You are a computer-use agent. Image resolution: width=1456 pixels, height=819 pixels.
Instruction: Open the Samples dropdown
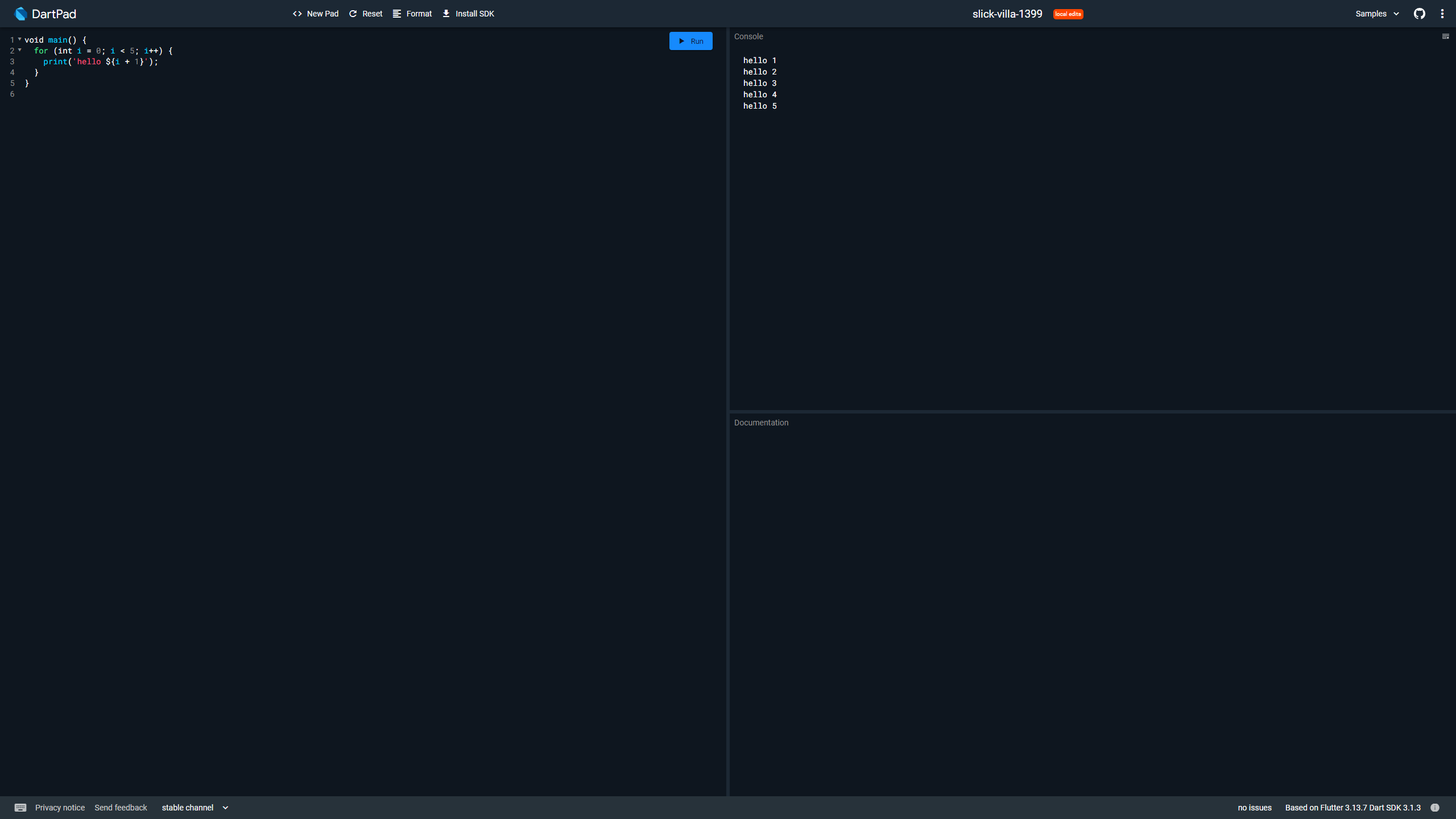[1377, 14]
